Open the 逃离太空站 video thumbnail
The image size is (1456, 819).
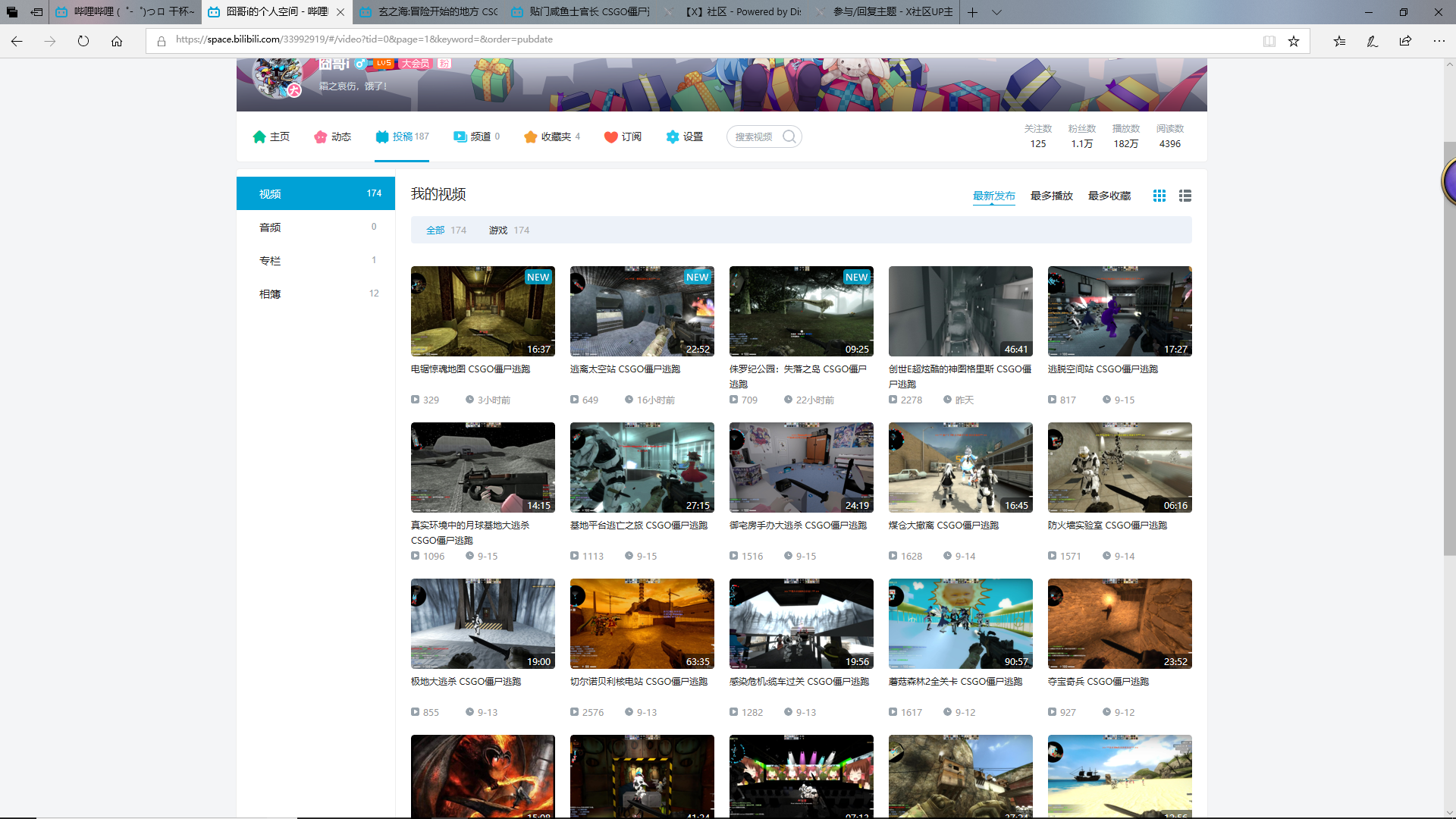click(642, 311)
